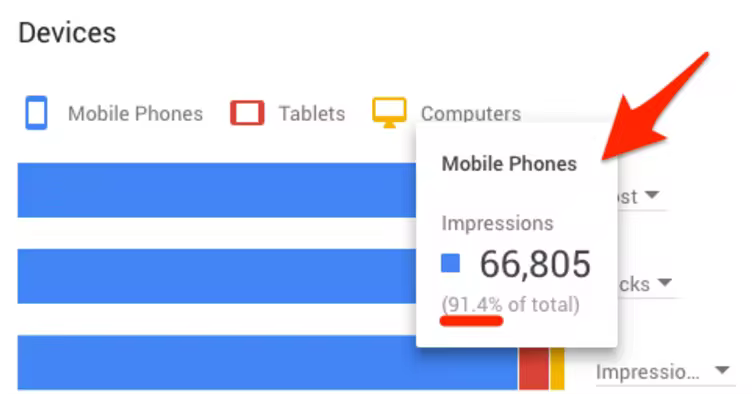Click the 66,805 impressions value
The width and height of the screenshot is (756, 394).
point(535,264)
